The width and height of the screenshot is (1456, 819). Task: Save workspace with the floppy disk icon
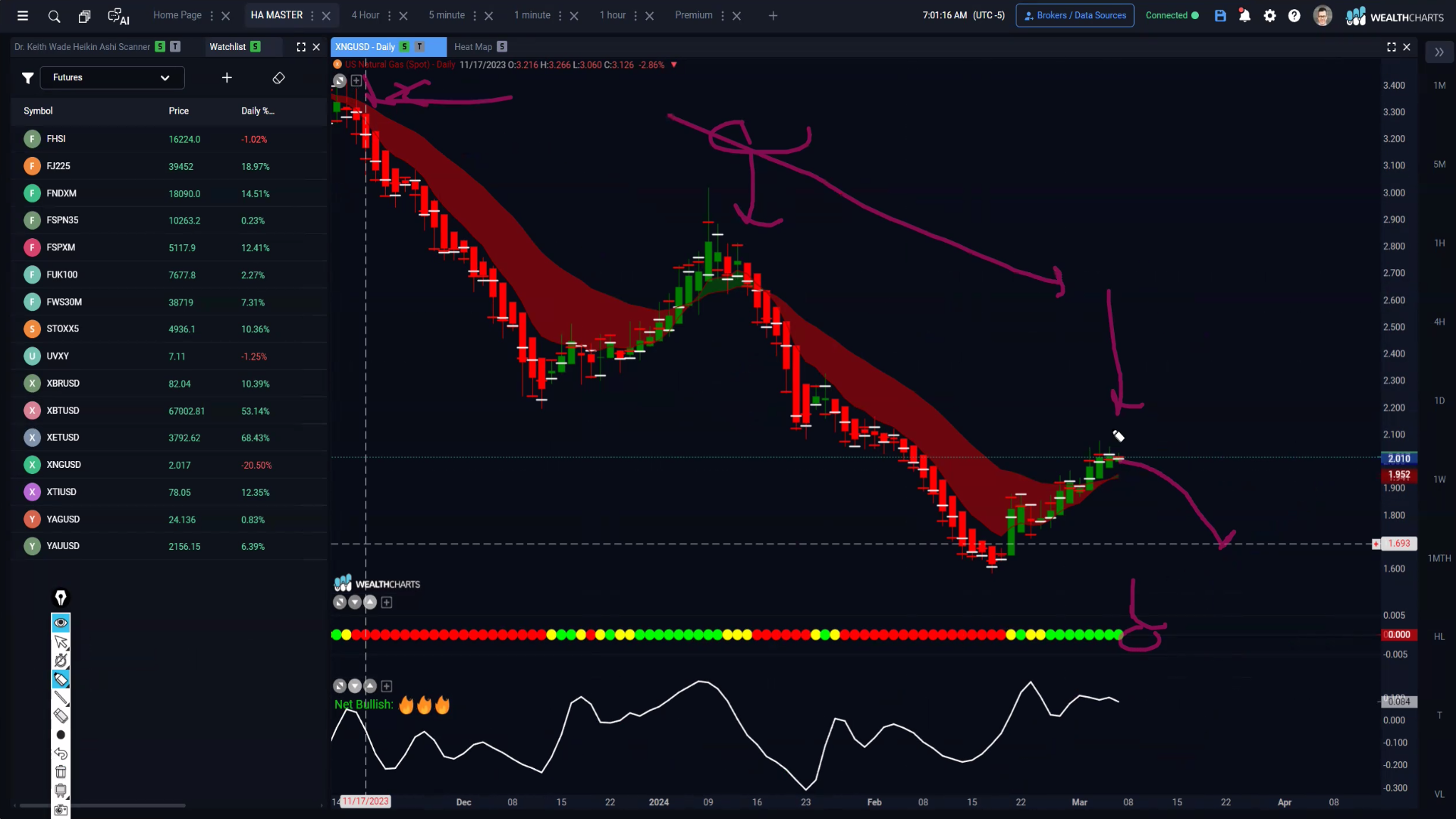[1220, 15]
